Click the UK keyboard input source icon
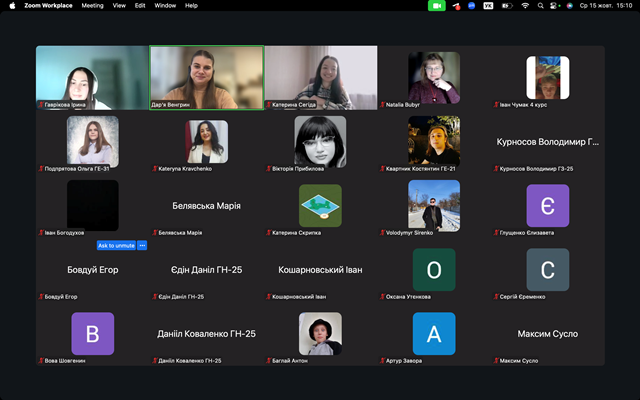 (x=488, y=5)
